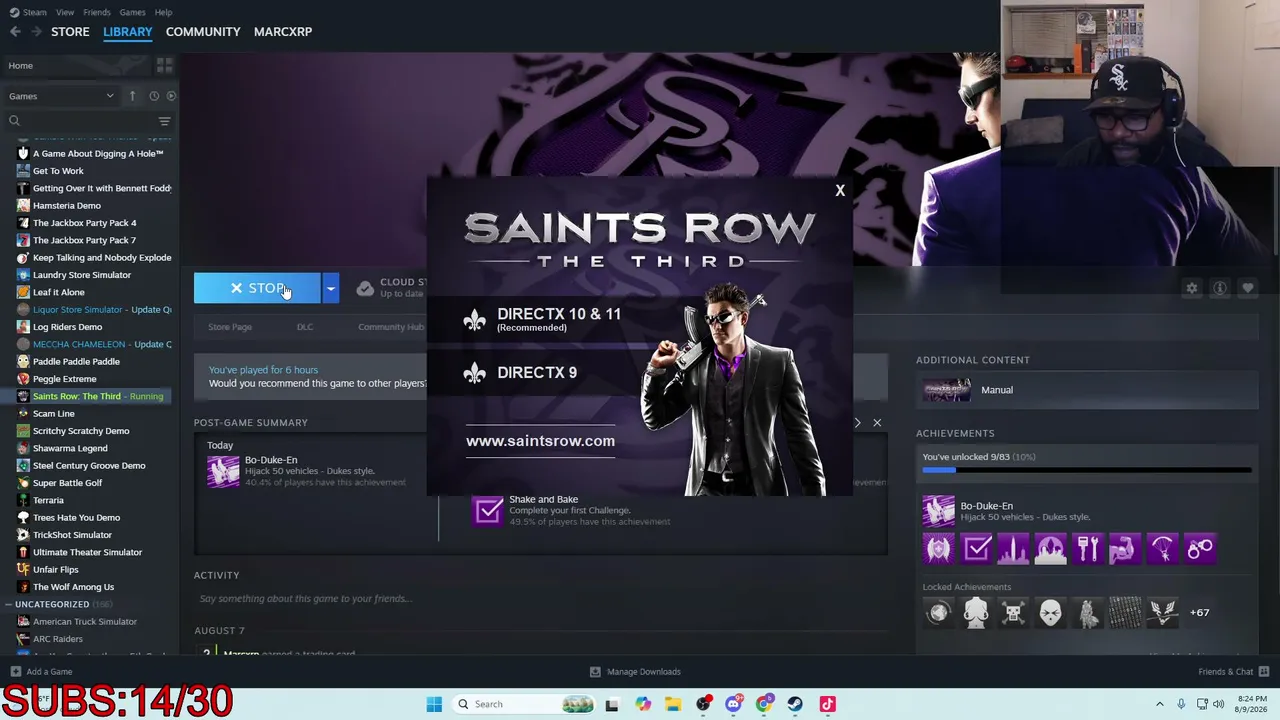Select the handcuffs achievement icon
Viewport: 1280px width, 720px height.
(x=1200, y=548)
